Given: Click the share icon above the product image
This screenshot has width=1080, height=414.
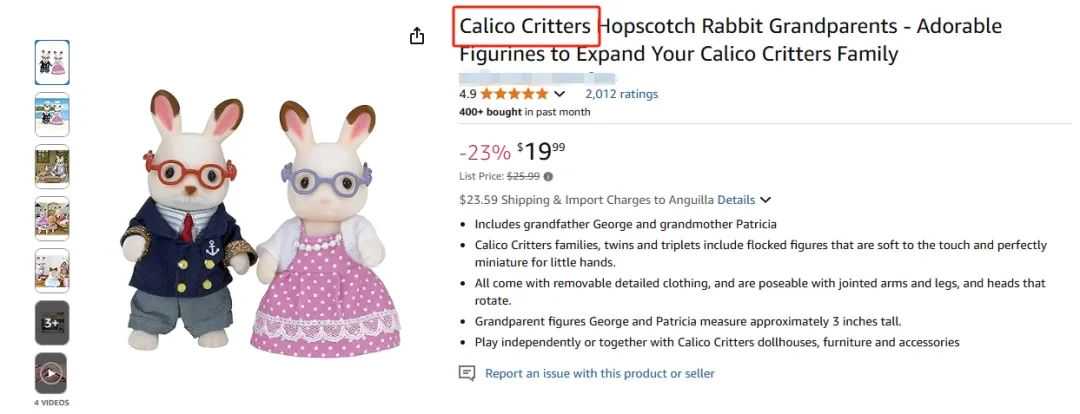Looking at the screenshot, I should point(417,36).
